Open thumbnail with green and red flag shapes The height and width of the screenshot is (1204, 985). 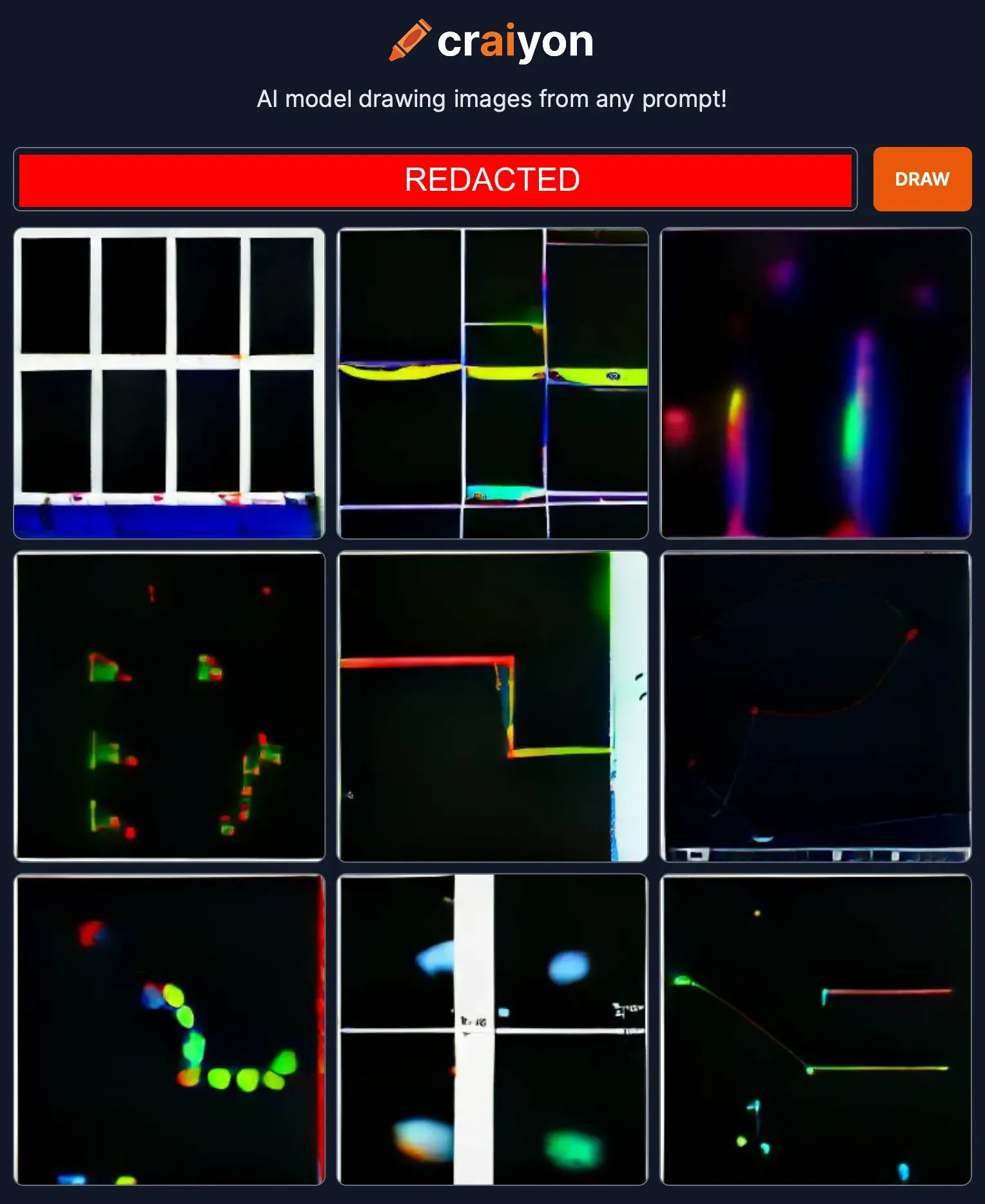(x=170, y=706)
